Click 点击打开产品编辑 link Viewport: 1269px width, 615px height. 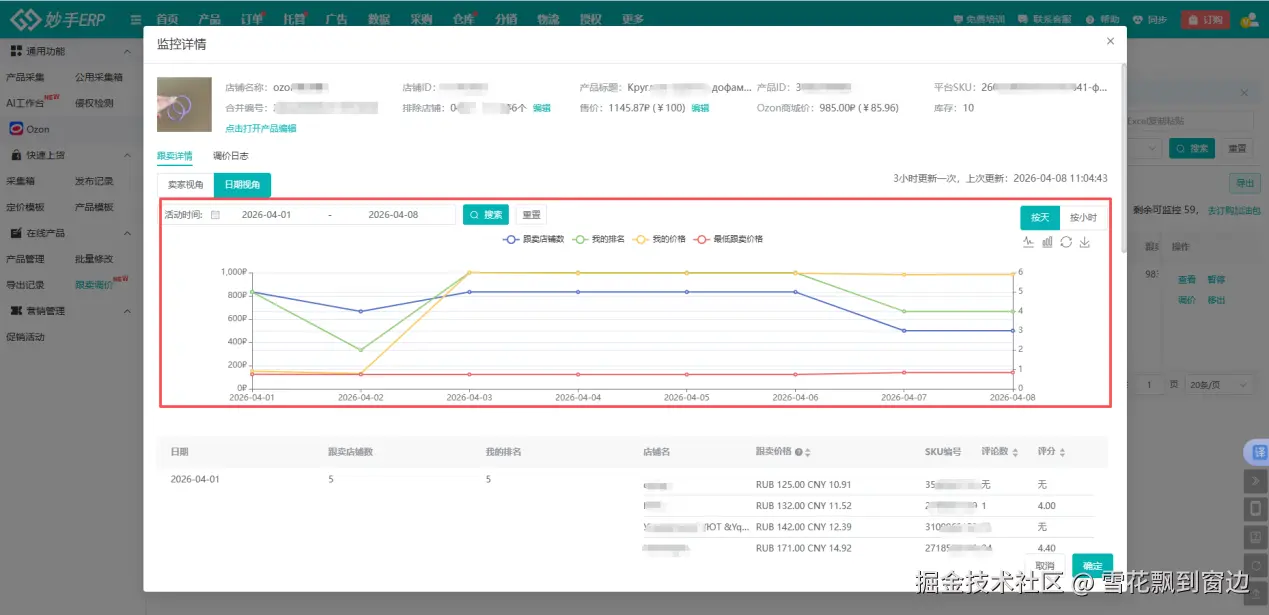pos(260,128)
